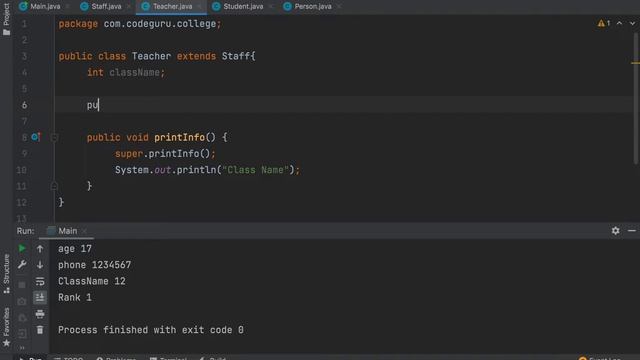This screenshot has width=640, height=360.
Task: Switch to Person.java editor tab
Action: click(312, 7)
